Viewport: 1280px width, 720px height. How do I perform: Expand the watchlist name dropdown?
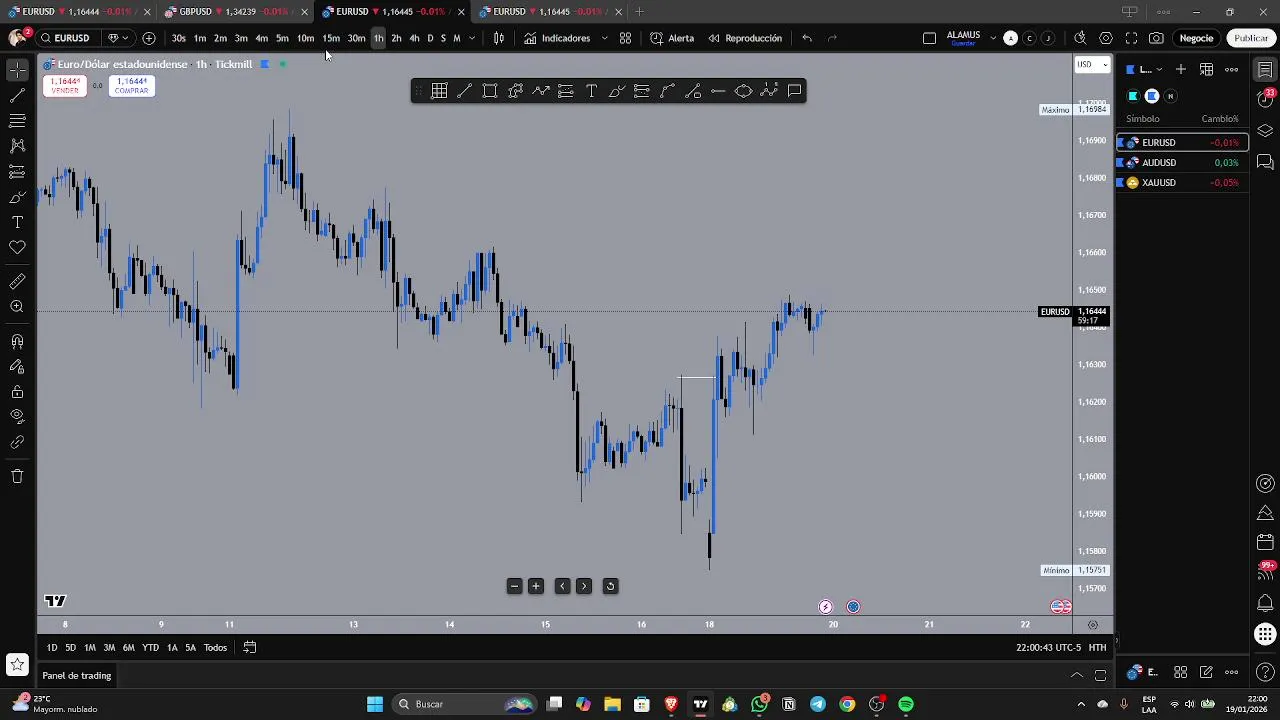(x=1159, y=69)
